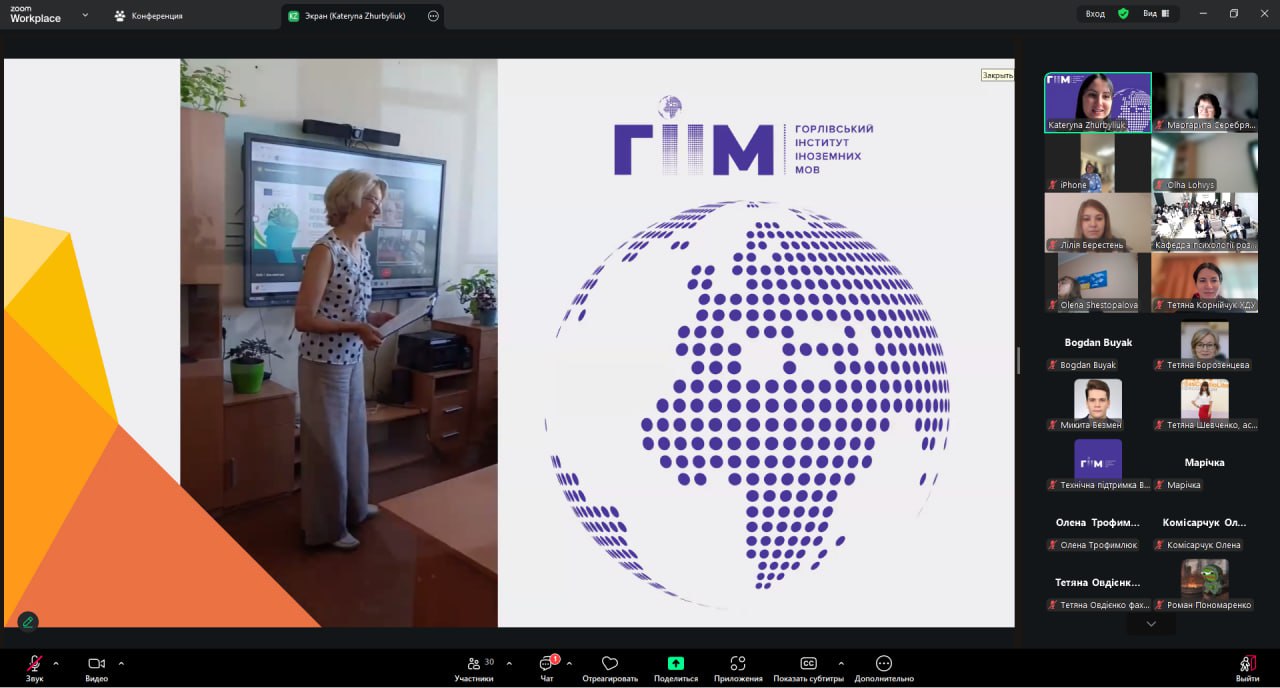This screenshot has height=688, width=1280.
Task: Open the Zoom Workplace dropdown chevron
Action: [85, 15]
